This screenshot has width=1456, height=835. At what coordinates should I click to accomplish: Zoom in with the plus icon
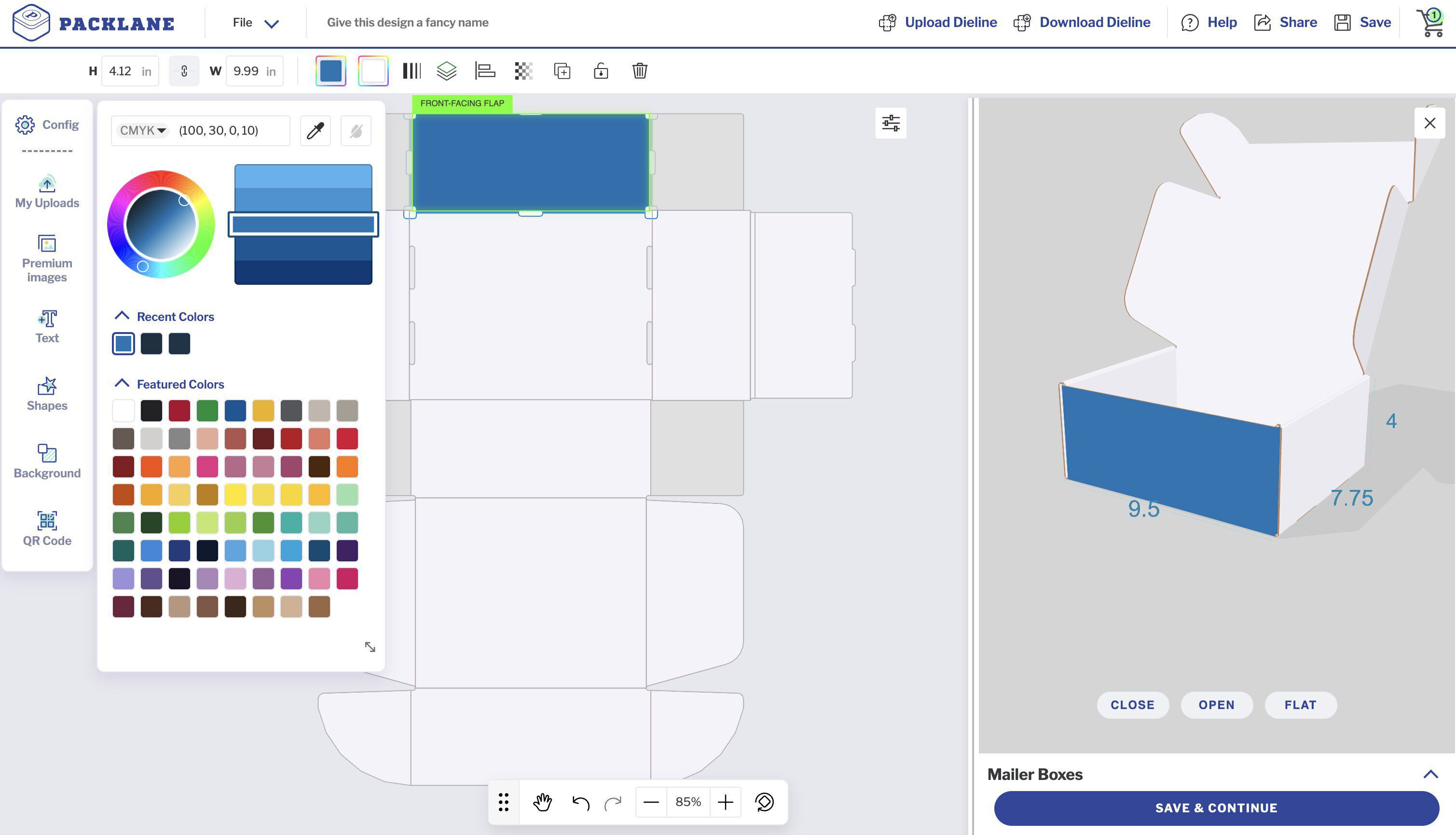pyautogui.click(x=726, y=802)
